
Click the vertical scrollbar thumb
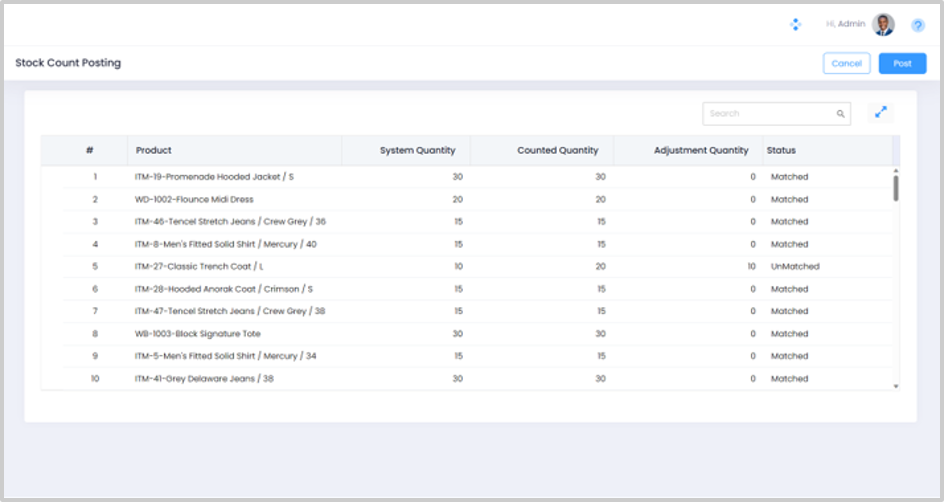tap(895, 188)
